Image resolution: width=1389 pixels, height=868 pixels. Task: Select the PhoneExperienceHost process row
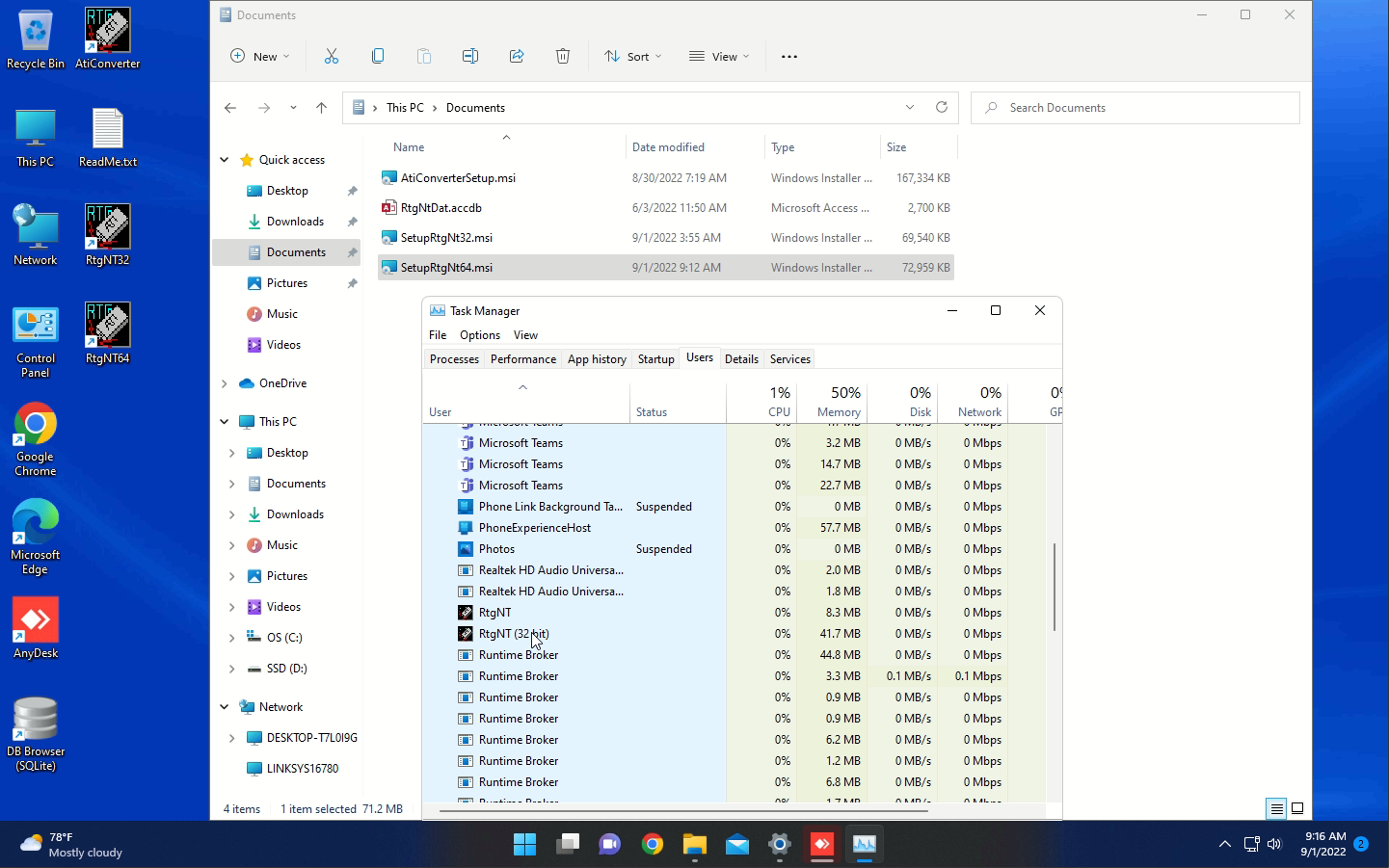pyautogui.click(x=734, y=528)
